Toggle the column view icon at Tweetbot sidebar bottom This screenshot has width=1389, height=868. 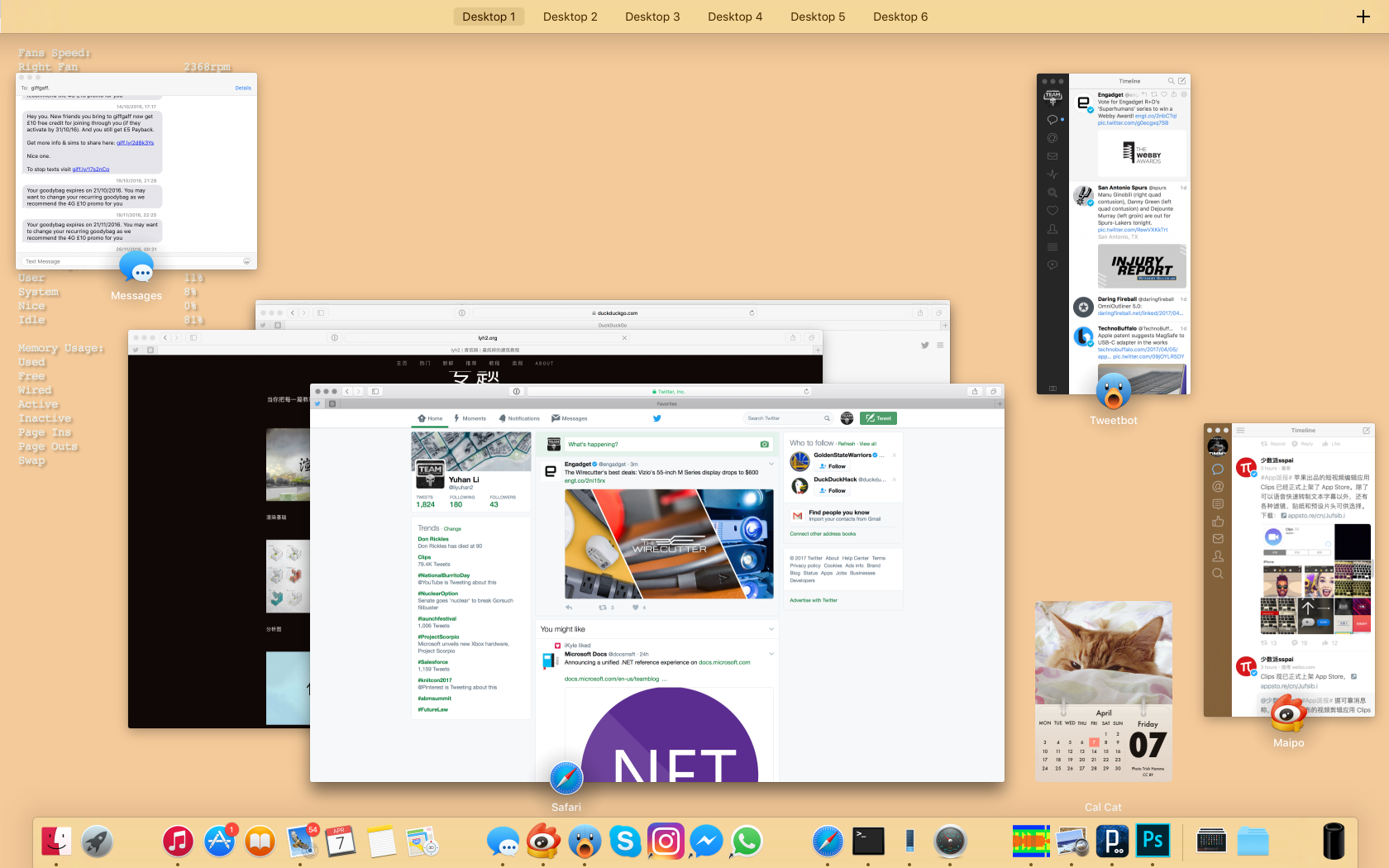click(x=1052, y=388)
